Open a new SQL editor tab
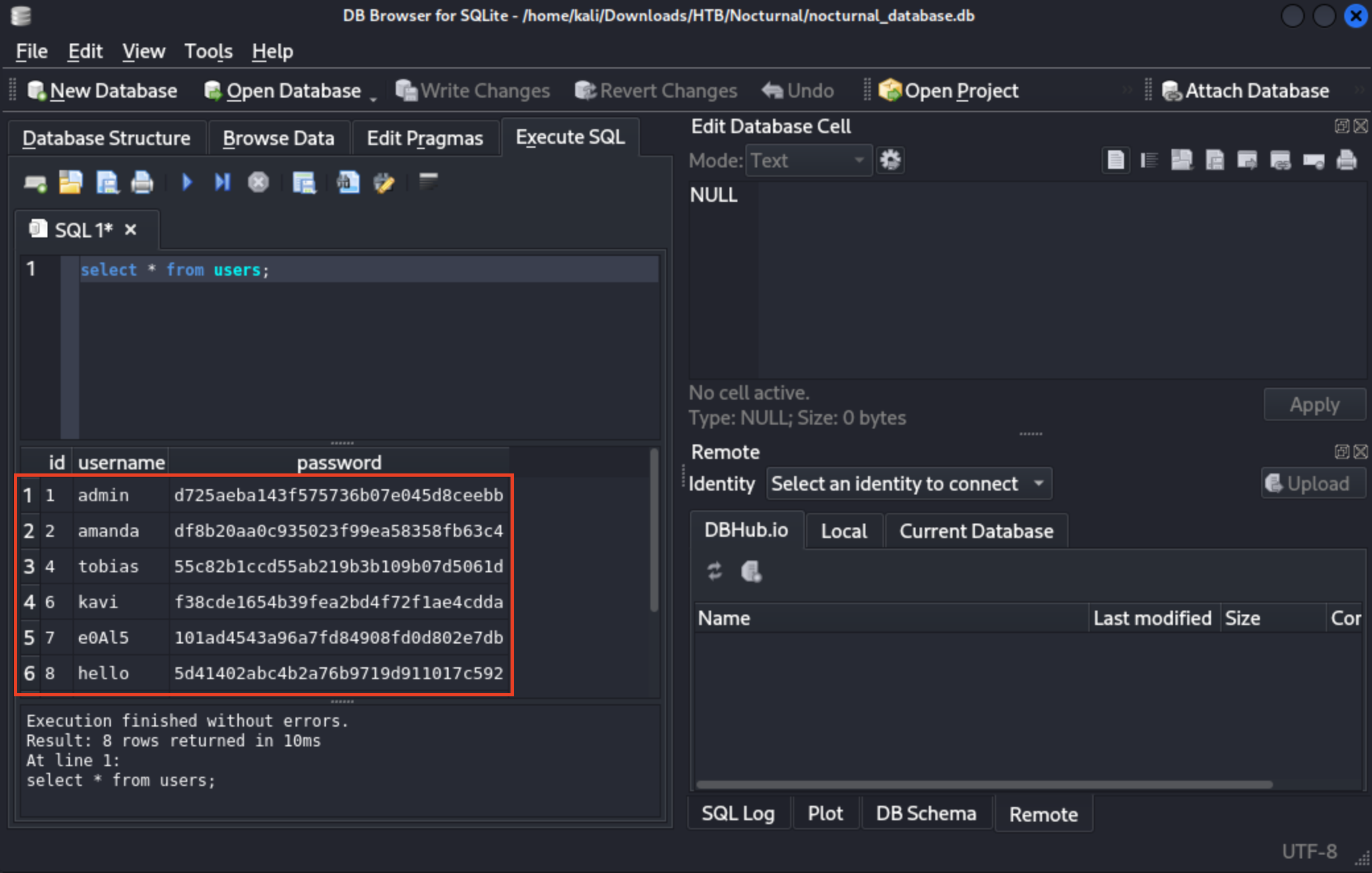Screen dimensions: 1372x873 click(35, 183)
